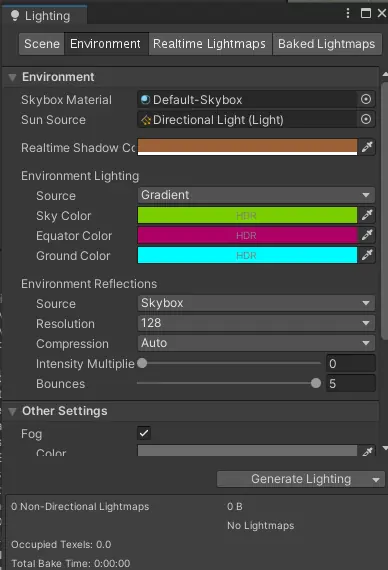Open Environment Reflections Source Skybox dropdown
Image resolution: width=388 pixels, height=570 pixels.
(x=256, y=303)
